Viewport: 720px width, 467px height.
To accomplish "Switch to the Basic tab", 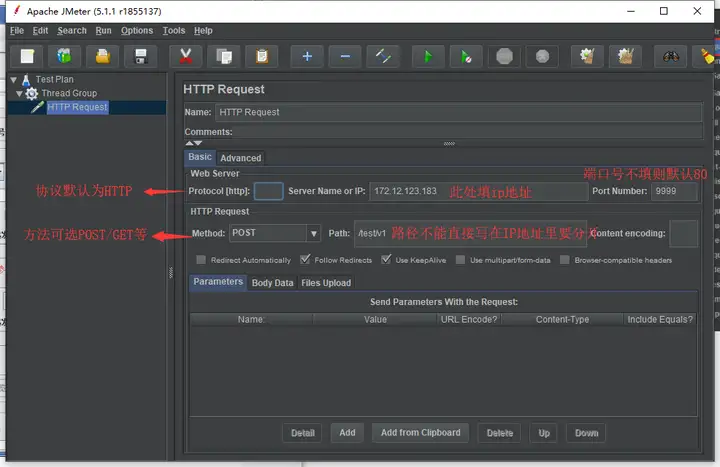I will (200, 157).
